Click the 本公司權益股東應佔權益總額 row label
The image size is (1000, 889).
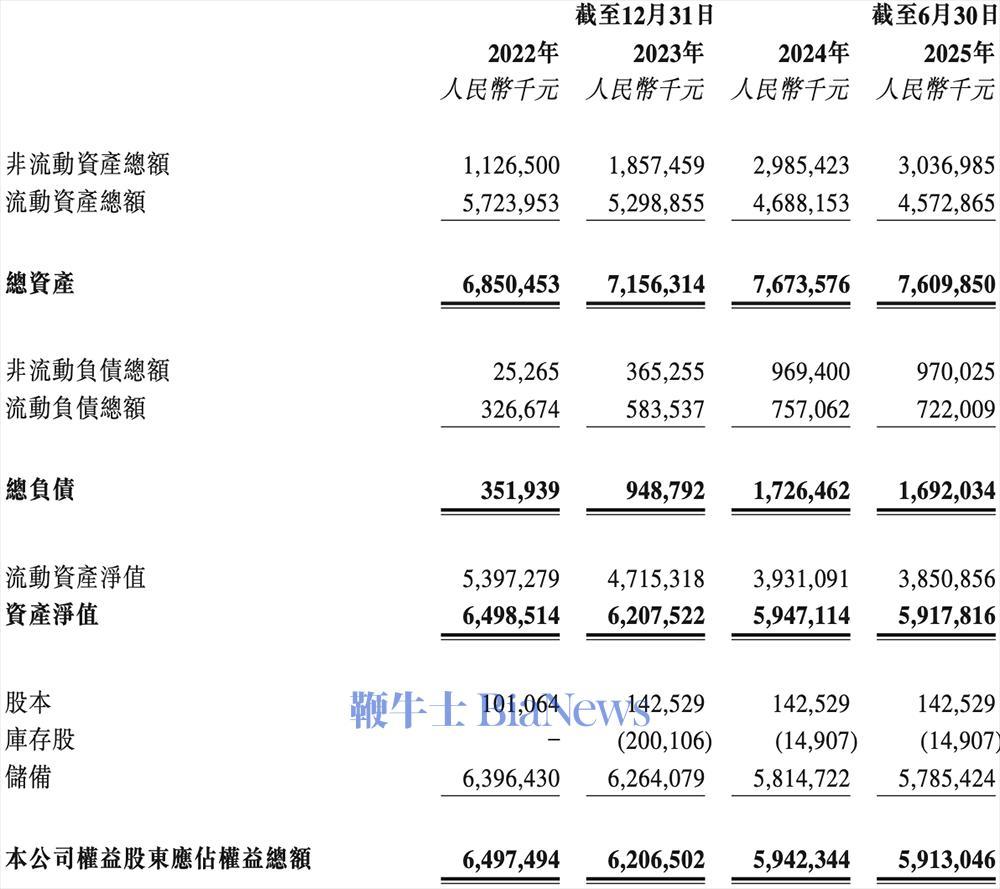[x=158, y=858]
